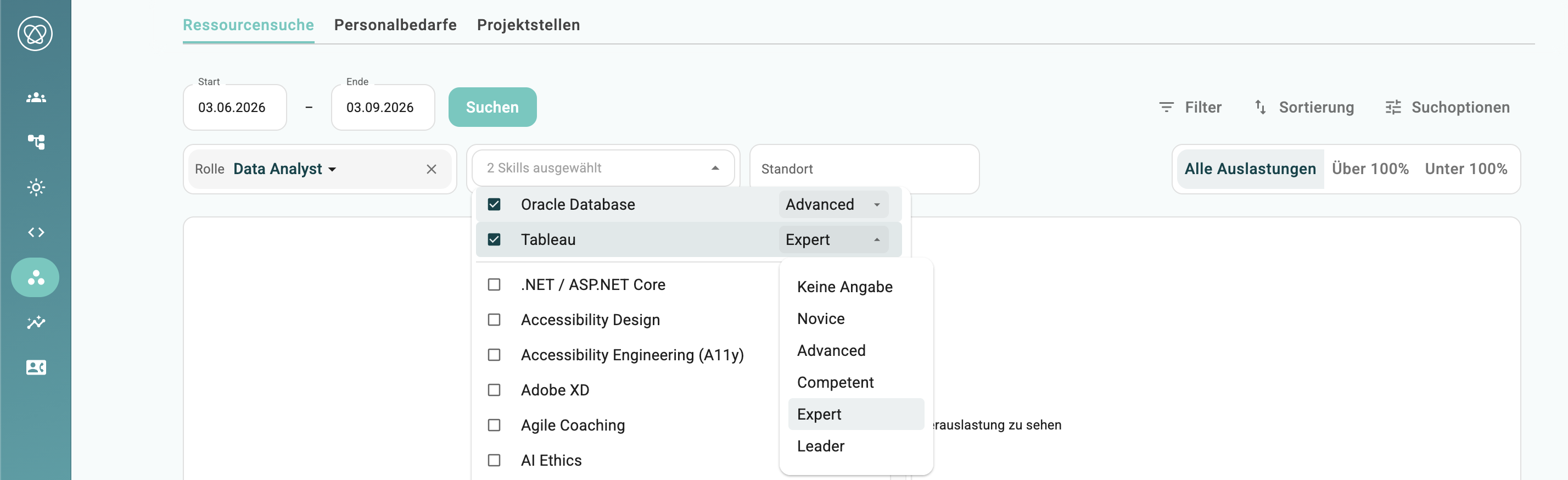1568x480 pixels.
Task: Select Über 100% utilization filter
Action: (1370, 169)
